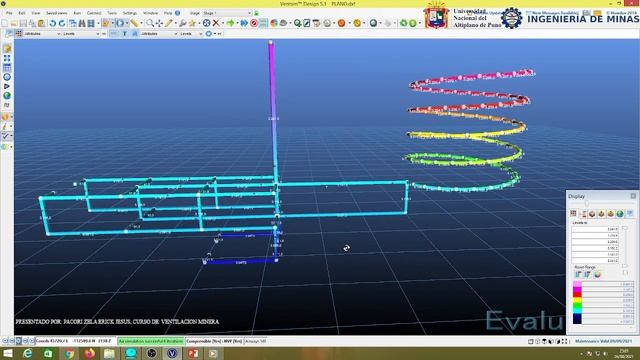Open the Saved views menu
The height and width of the screenshot is (360, 640).
click(56, 13)
